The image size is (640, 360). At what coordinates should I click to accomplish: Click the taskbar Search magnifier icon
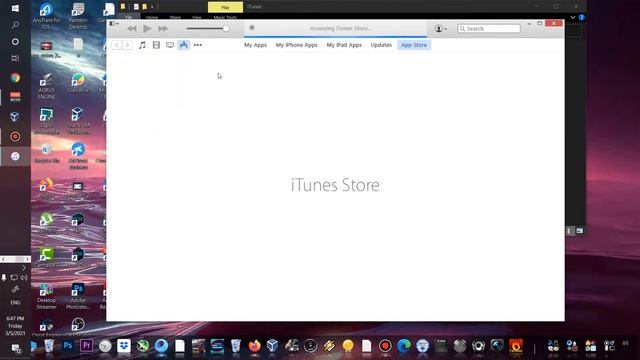[x=15, y=25]
